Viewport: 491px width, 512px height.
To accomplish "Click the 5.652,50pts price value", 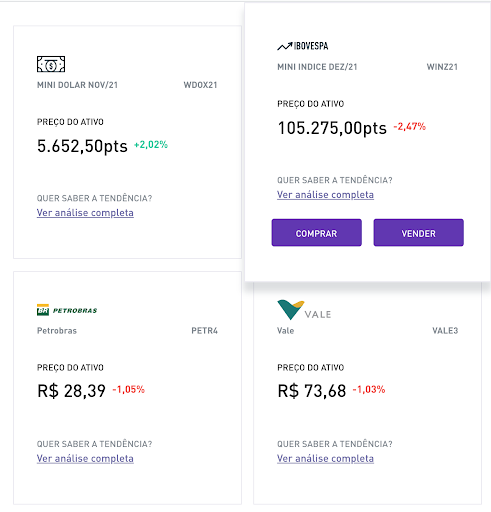I will 82,146.
